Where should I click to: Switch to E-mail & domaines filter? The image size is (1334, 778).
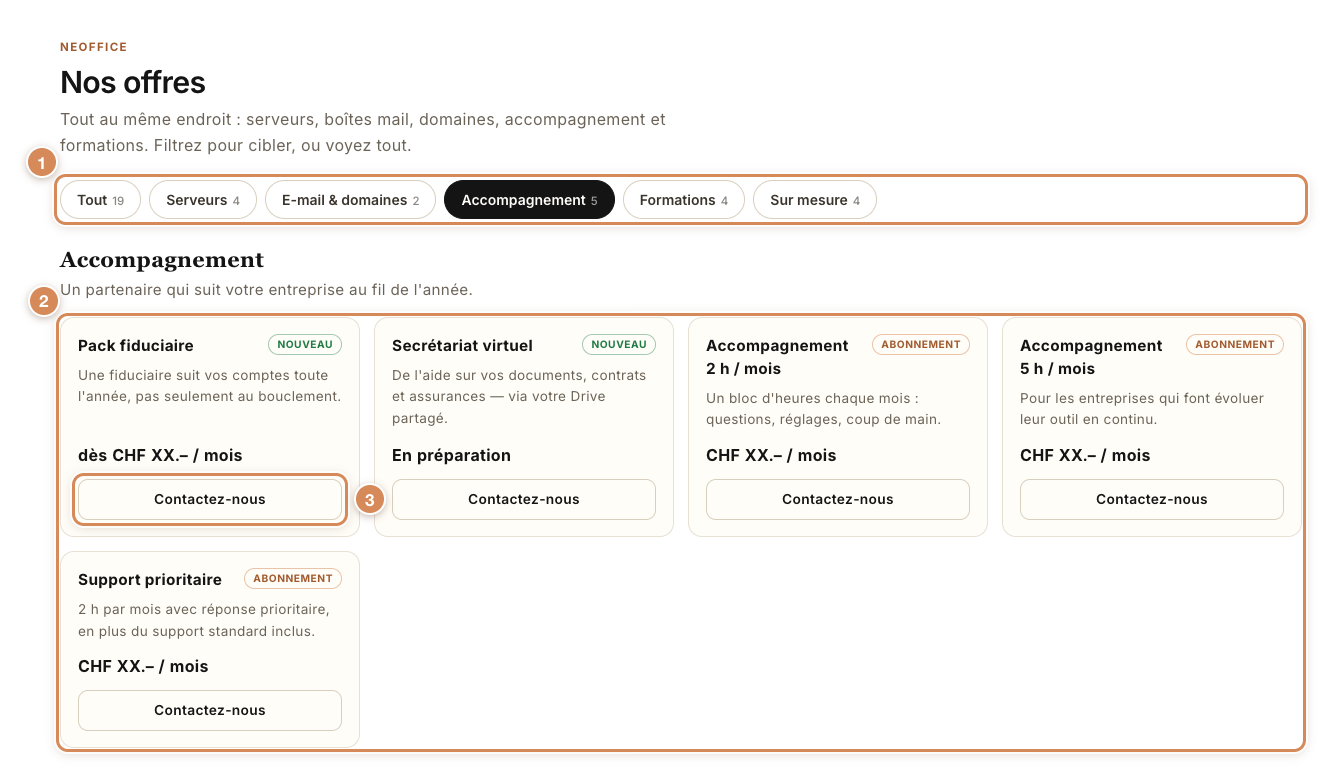(350, 200)
